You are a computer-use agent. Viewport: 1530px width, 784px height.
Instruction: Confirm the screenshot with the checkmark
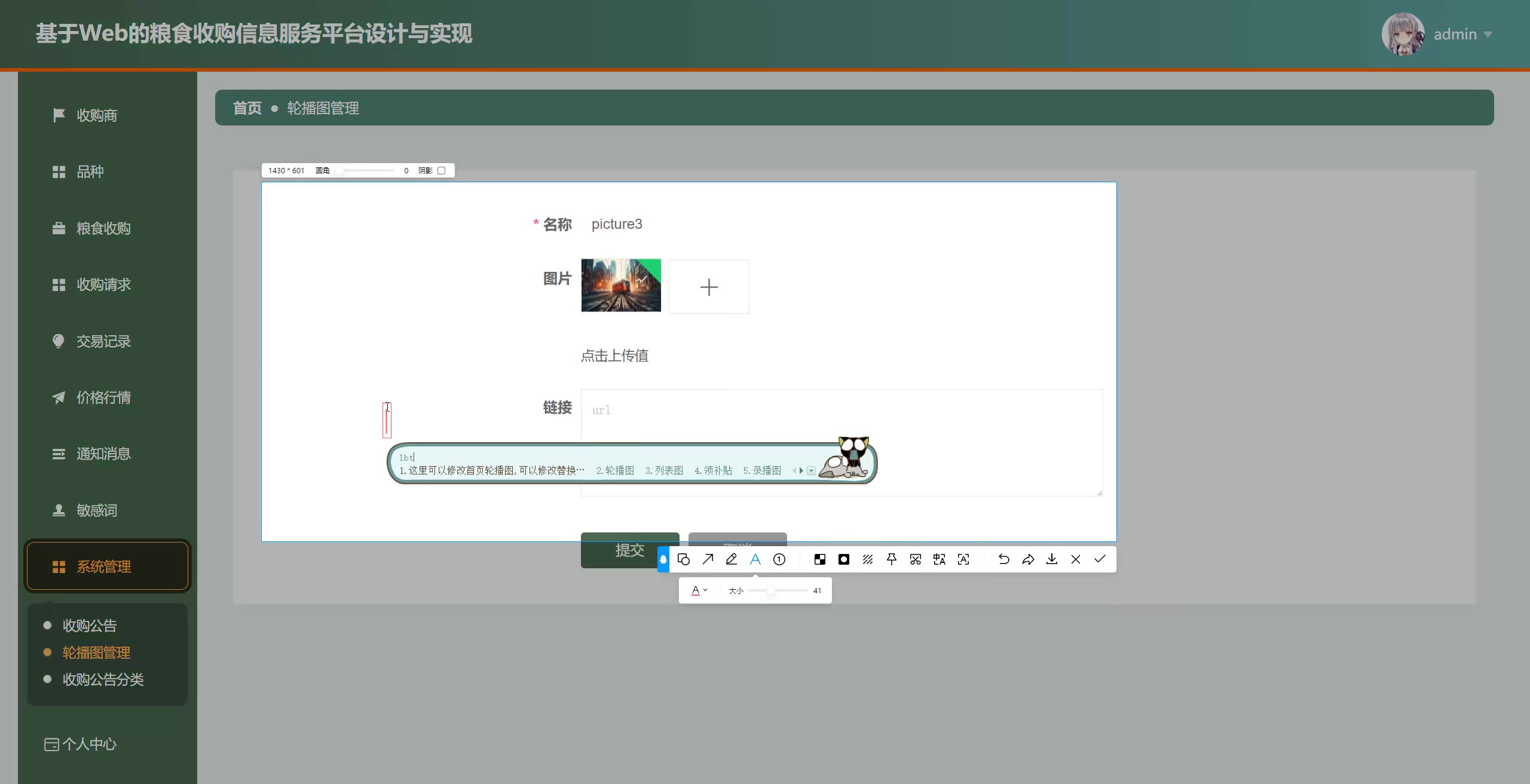click(1100, 559)
